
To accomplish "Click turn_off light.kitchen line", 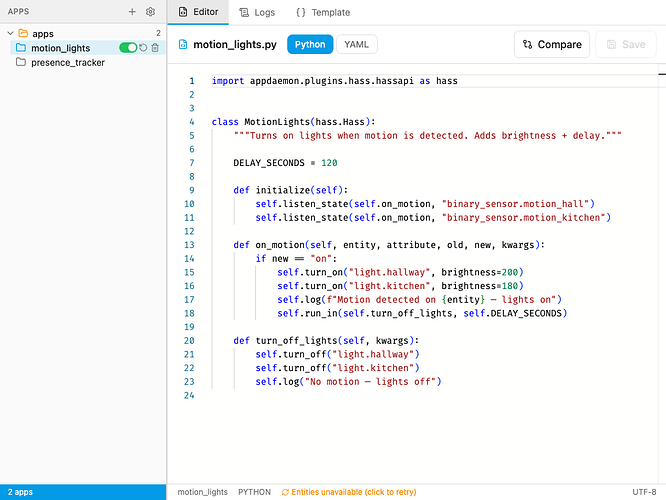I will (x=337, y=368).
